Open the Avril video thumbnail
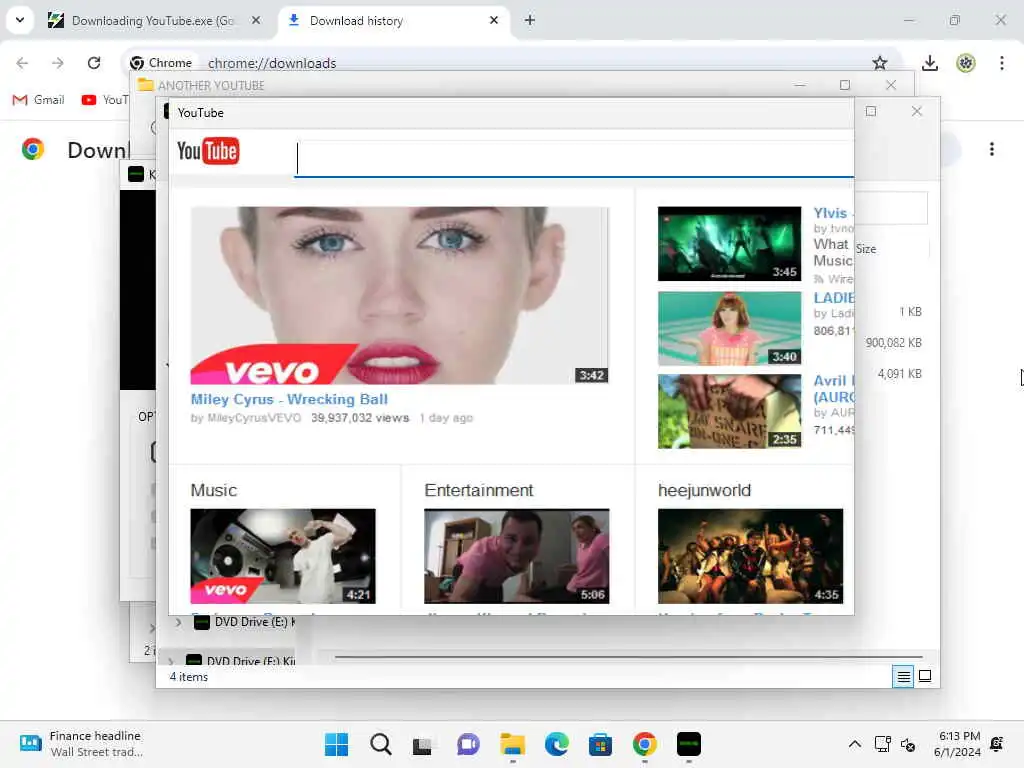Screen dimensions: 1024x768 tap(729, 411)
